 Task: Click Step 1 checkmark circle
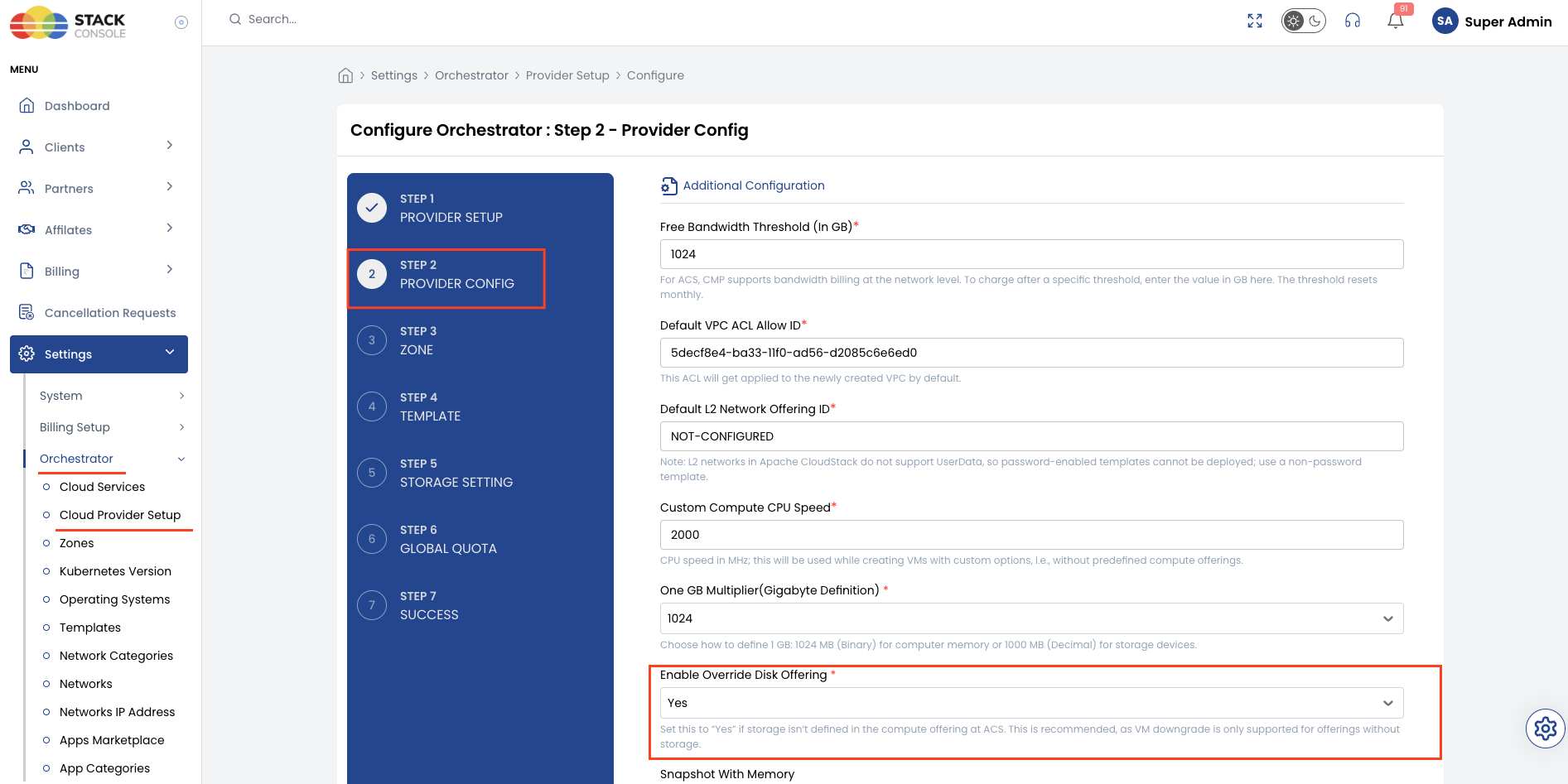pos(372,208)
